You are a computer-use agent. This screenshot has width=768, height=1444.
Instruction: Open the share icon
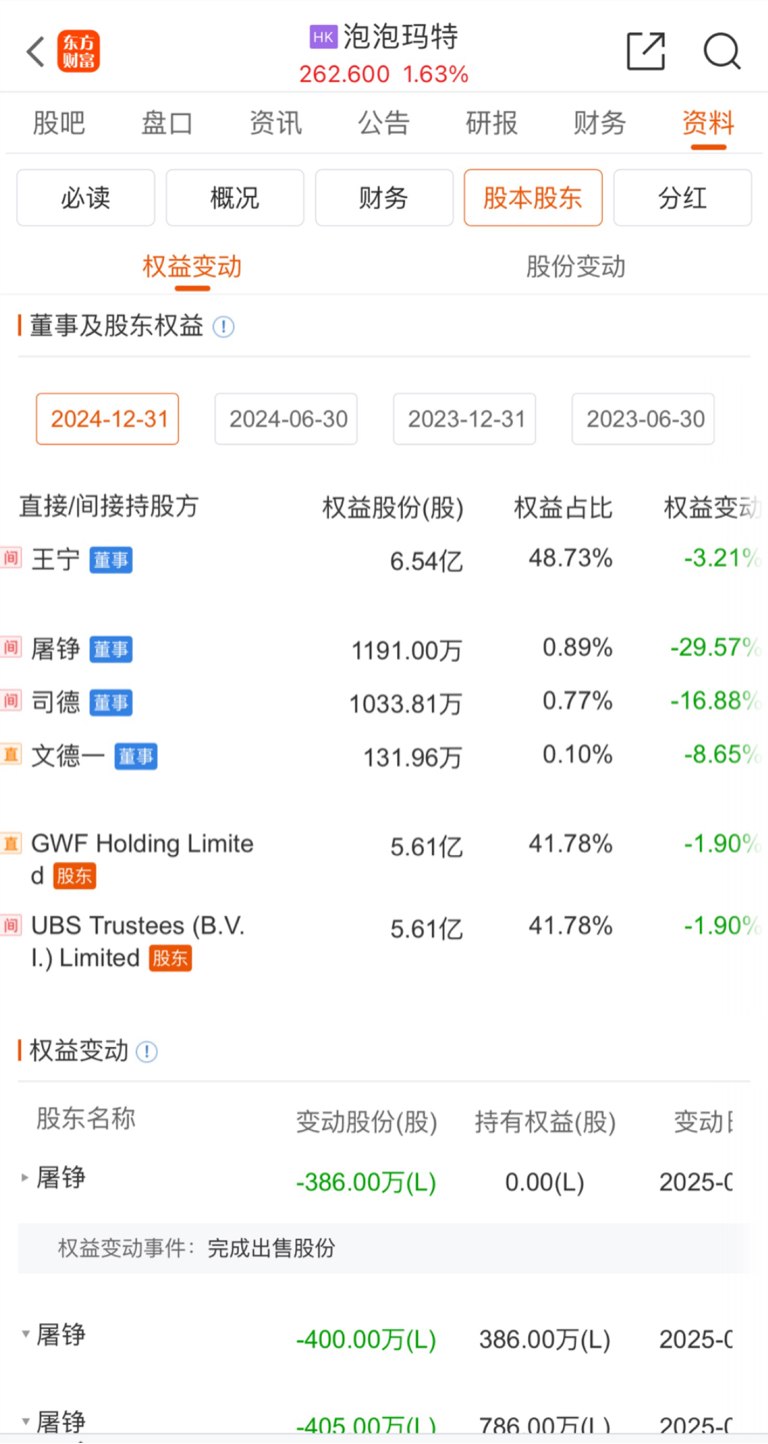tap(646, 51)
